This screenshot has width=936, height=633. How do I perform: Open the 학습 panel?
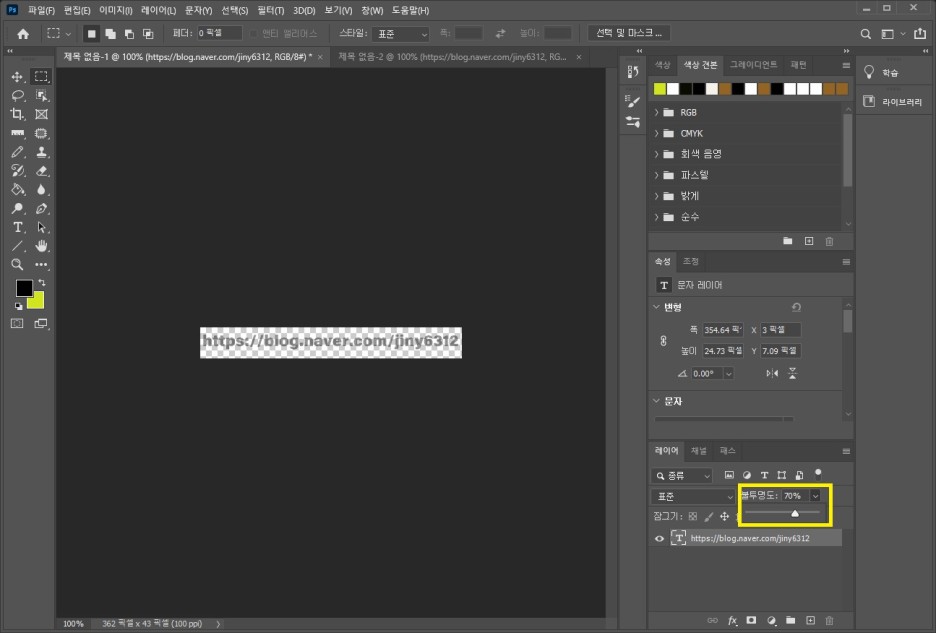[882, 72]
